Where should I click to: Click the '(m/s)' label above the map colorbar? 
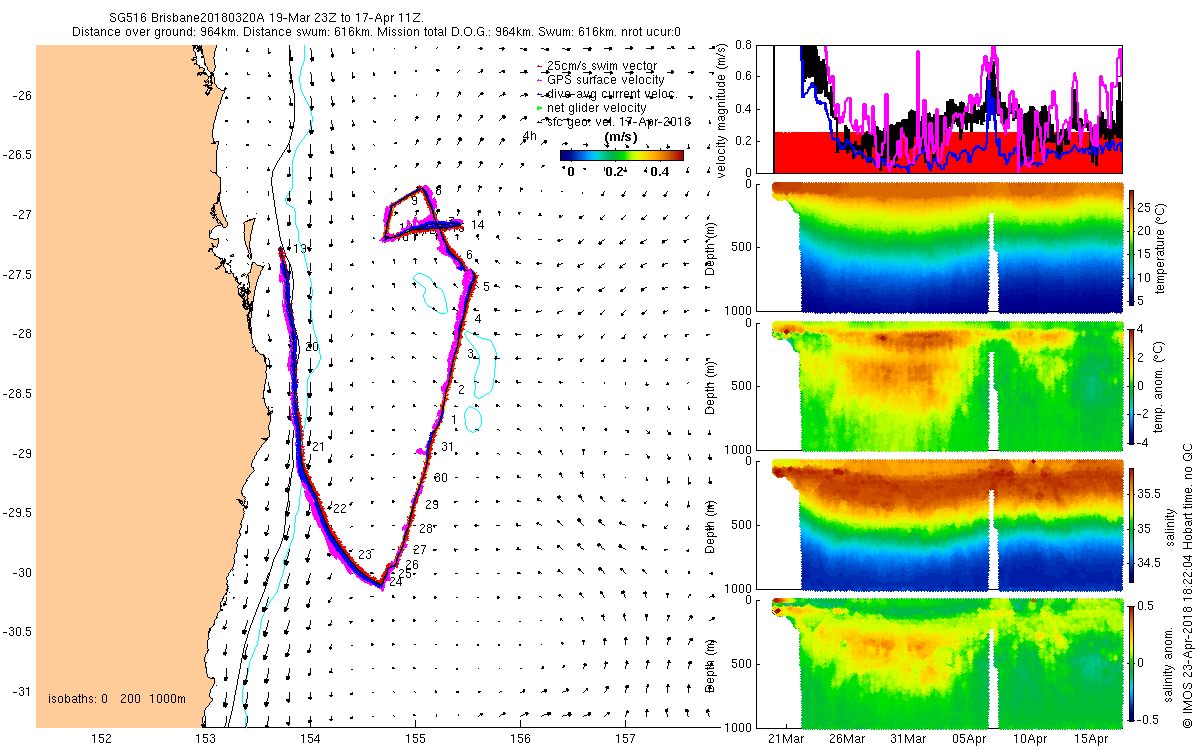pos(622,138)
